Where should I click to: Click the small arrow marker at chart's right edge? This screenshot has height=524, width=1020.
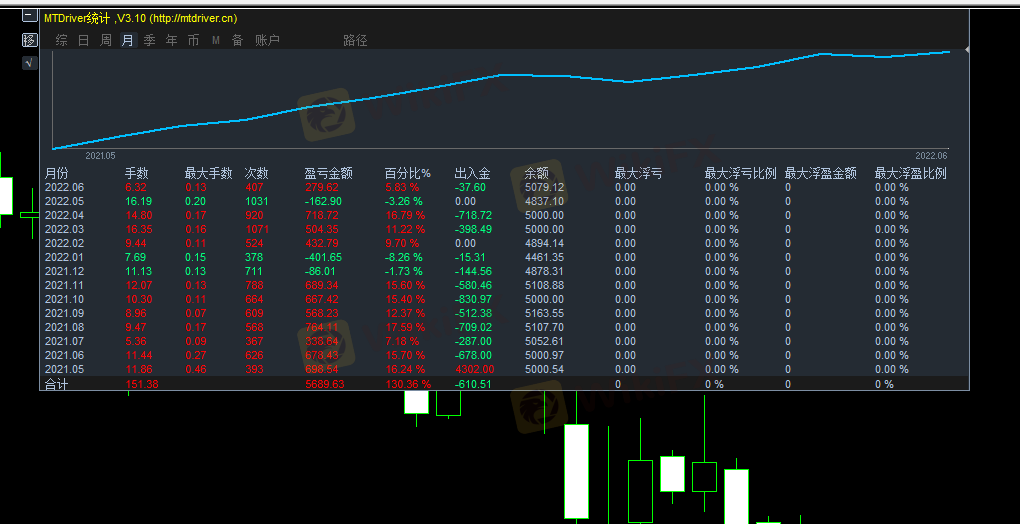point(966,49)
